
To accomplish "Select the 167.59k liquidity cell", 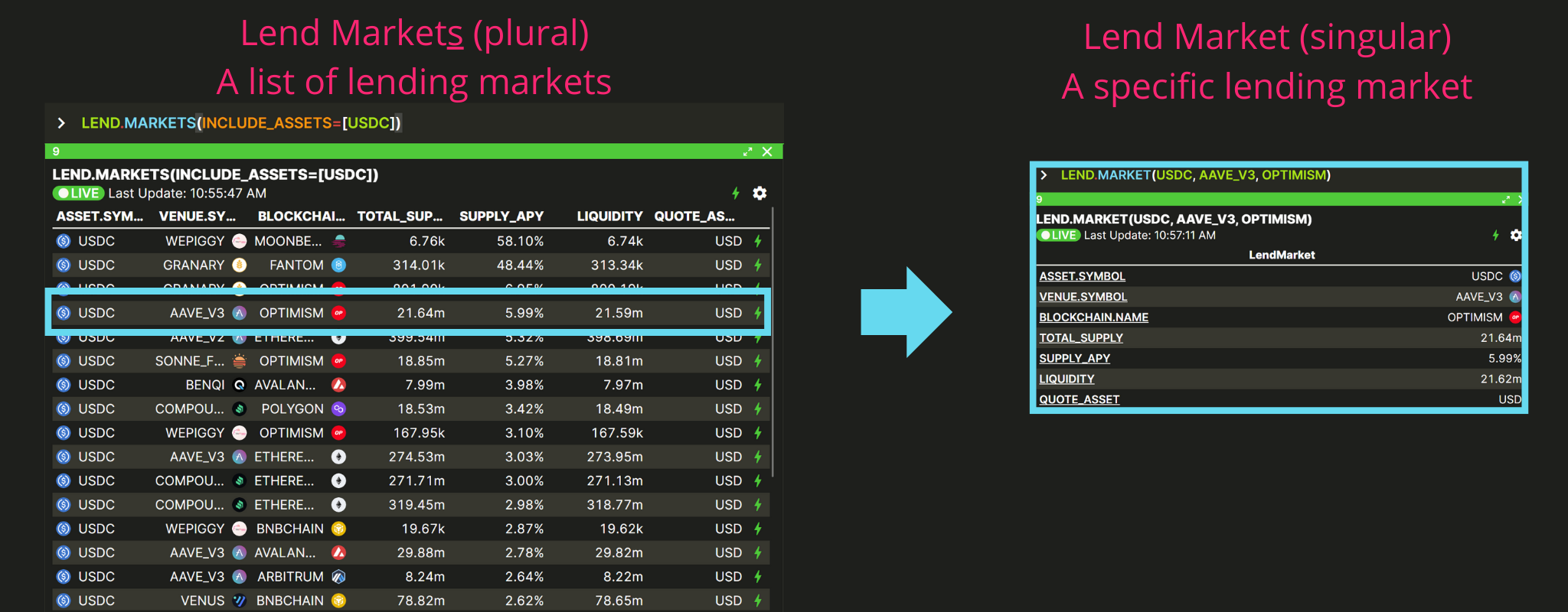I will pos(617,433).
